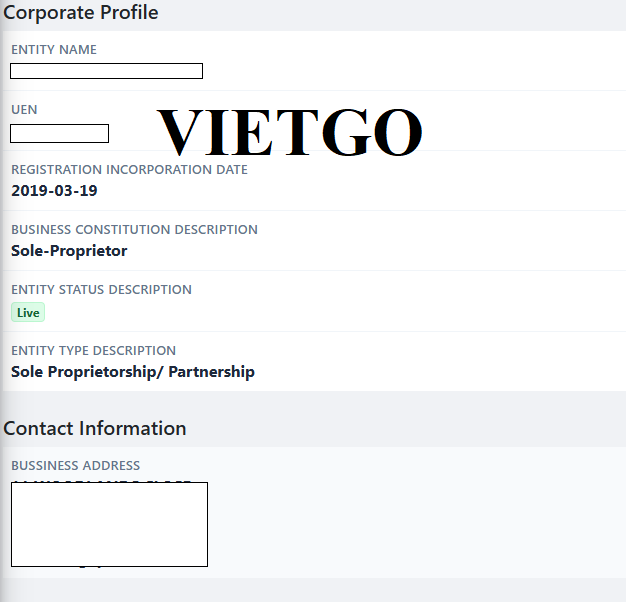This screenshot has height=602, width=626.
Task: Click the BUSSINESS ADDRESS field label
Action: coord(75,466)
